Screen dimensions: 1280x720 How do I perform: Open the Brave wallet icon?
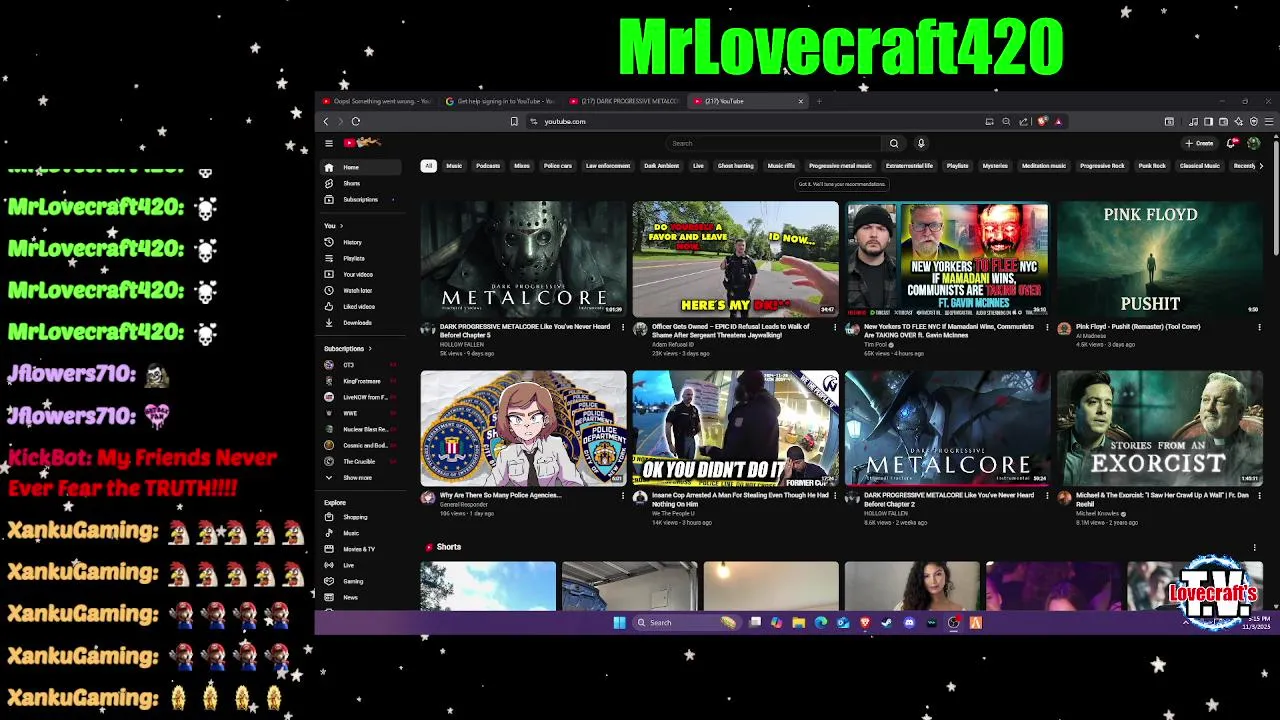click(x=1223, y=121)
